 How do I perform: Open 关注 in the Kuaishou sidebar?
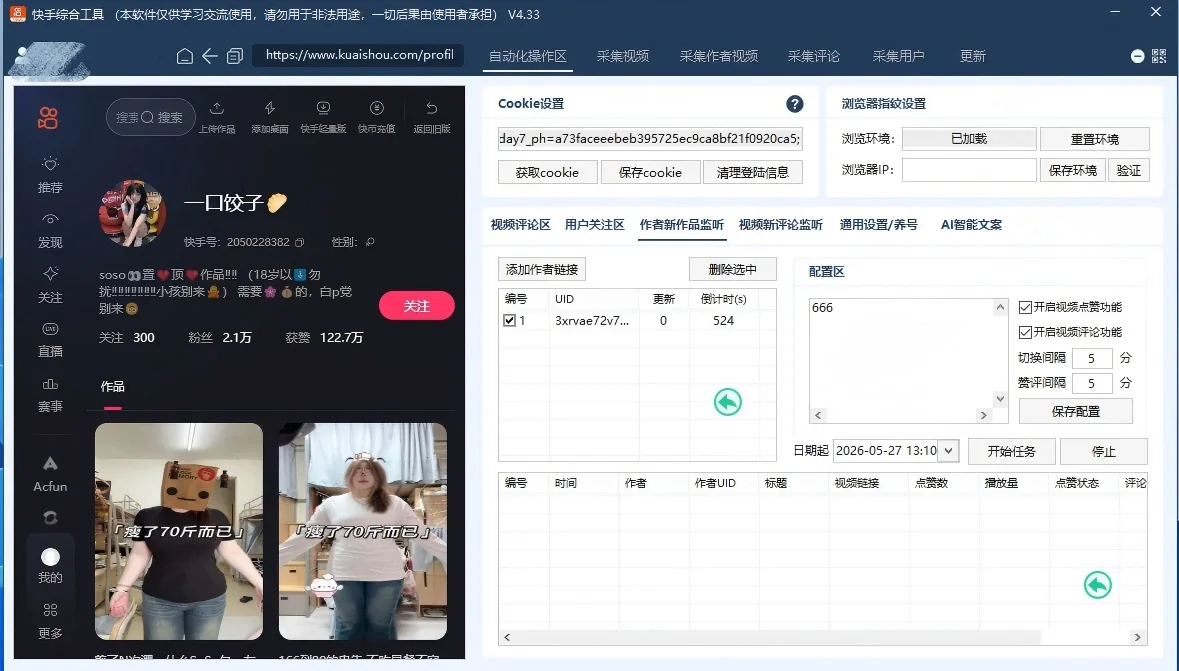[x=50, y=285]
